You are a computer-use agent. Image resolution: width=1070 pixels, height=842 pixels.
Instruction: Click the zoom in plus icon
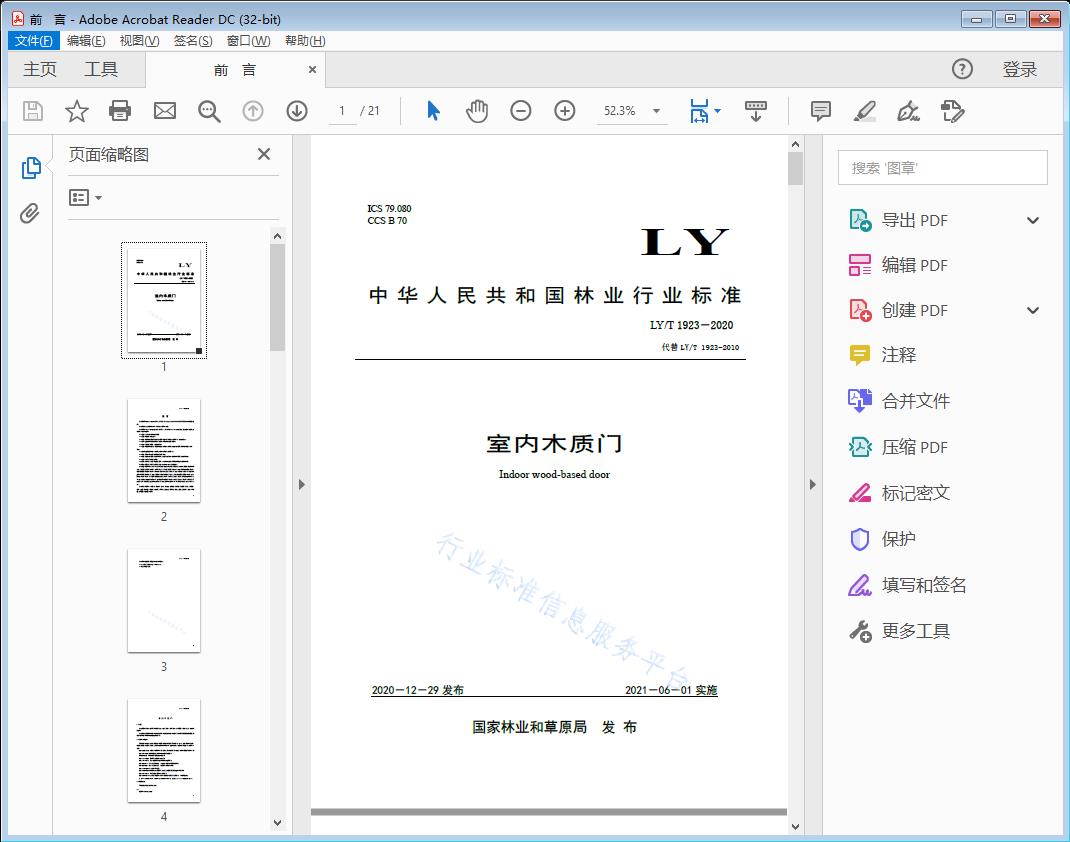click(565, 111)
